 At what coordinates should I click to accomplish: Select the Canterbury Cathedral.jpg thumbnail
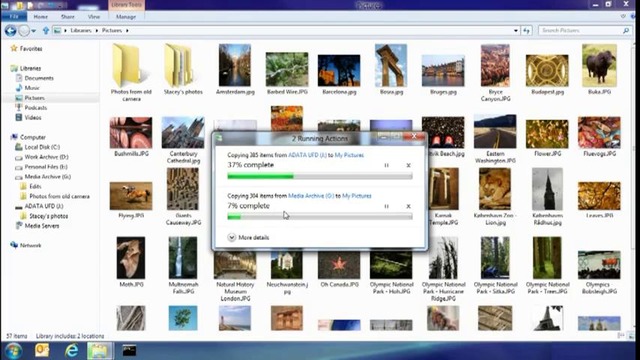click(183, 133)
